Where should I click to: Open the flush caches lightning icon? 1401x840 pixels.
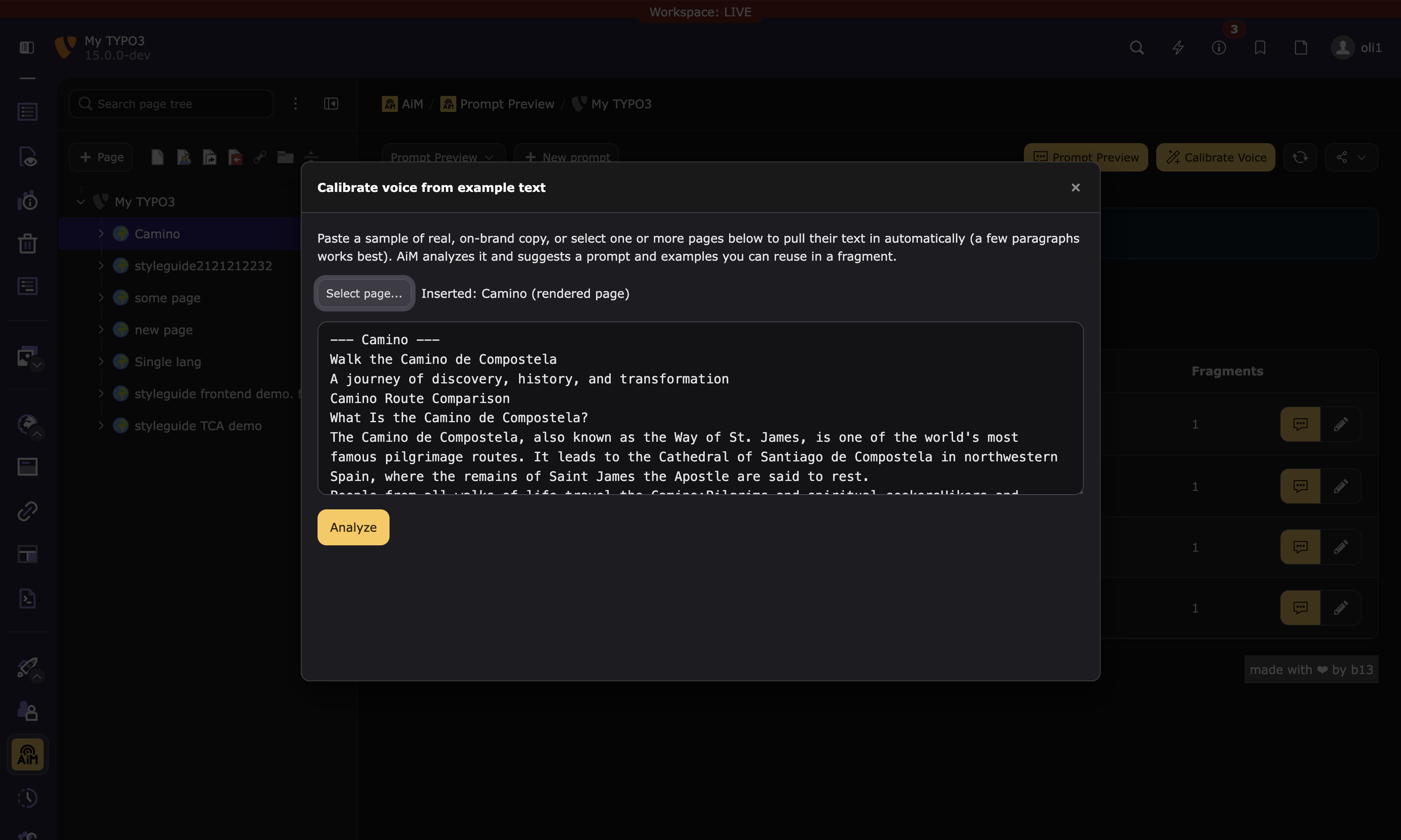1178,48
